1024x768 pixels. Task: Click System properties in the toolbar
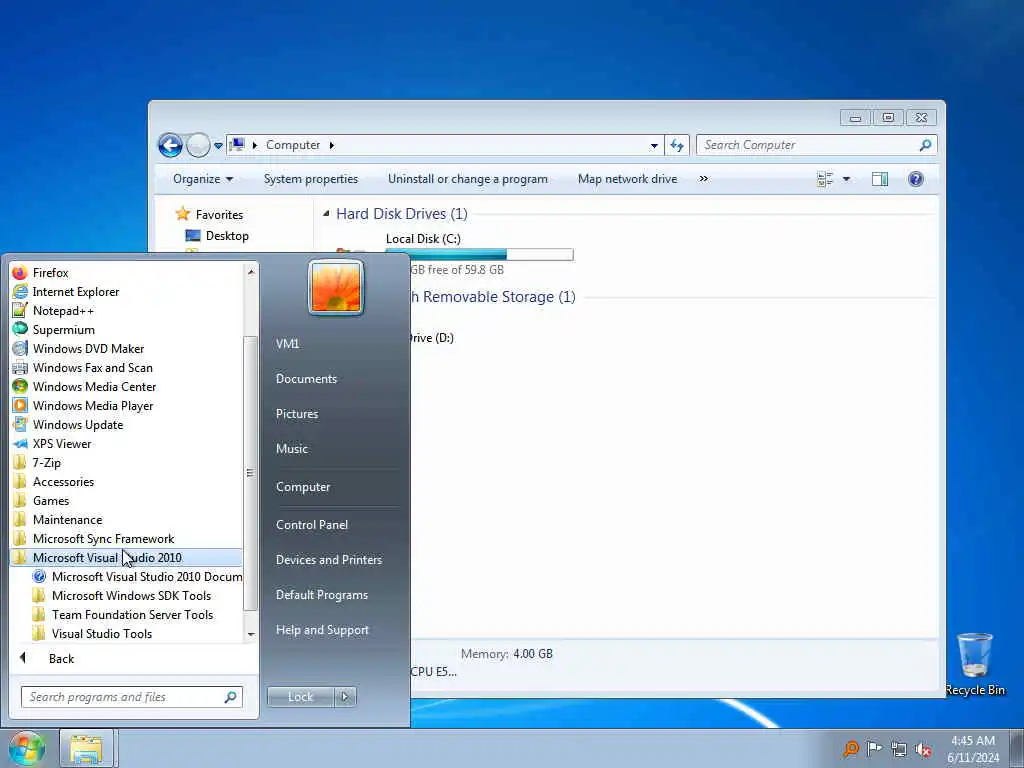pos(311,179)
